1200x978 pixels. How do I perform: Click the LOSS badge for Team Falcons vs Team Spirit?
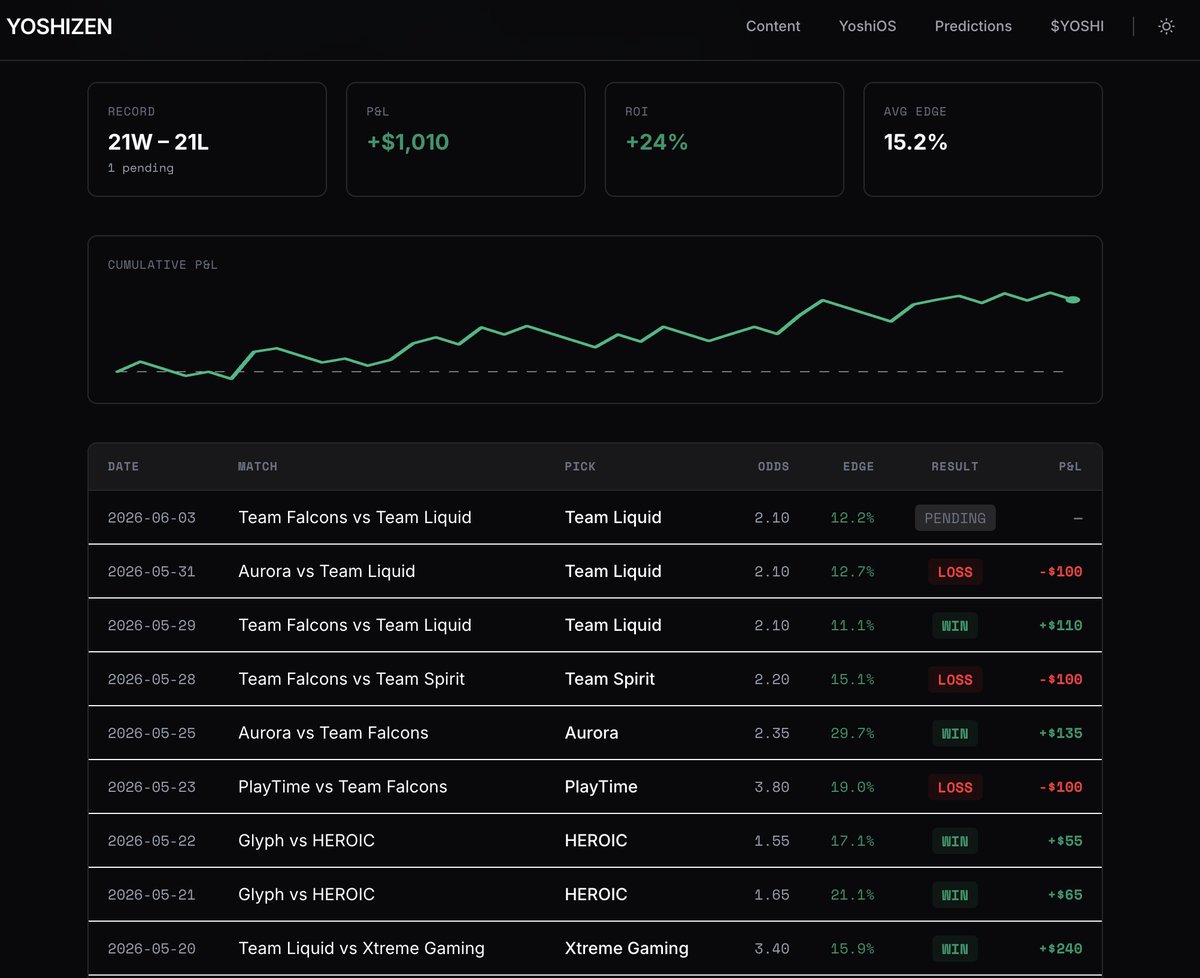pos(955,680)
